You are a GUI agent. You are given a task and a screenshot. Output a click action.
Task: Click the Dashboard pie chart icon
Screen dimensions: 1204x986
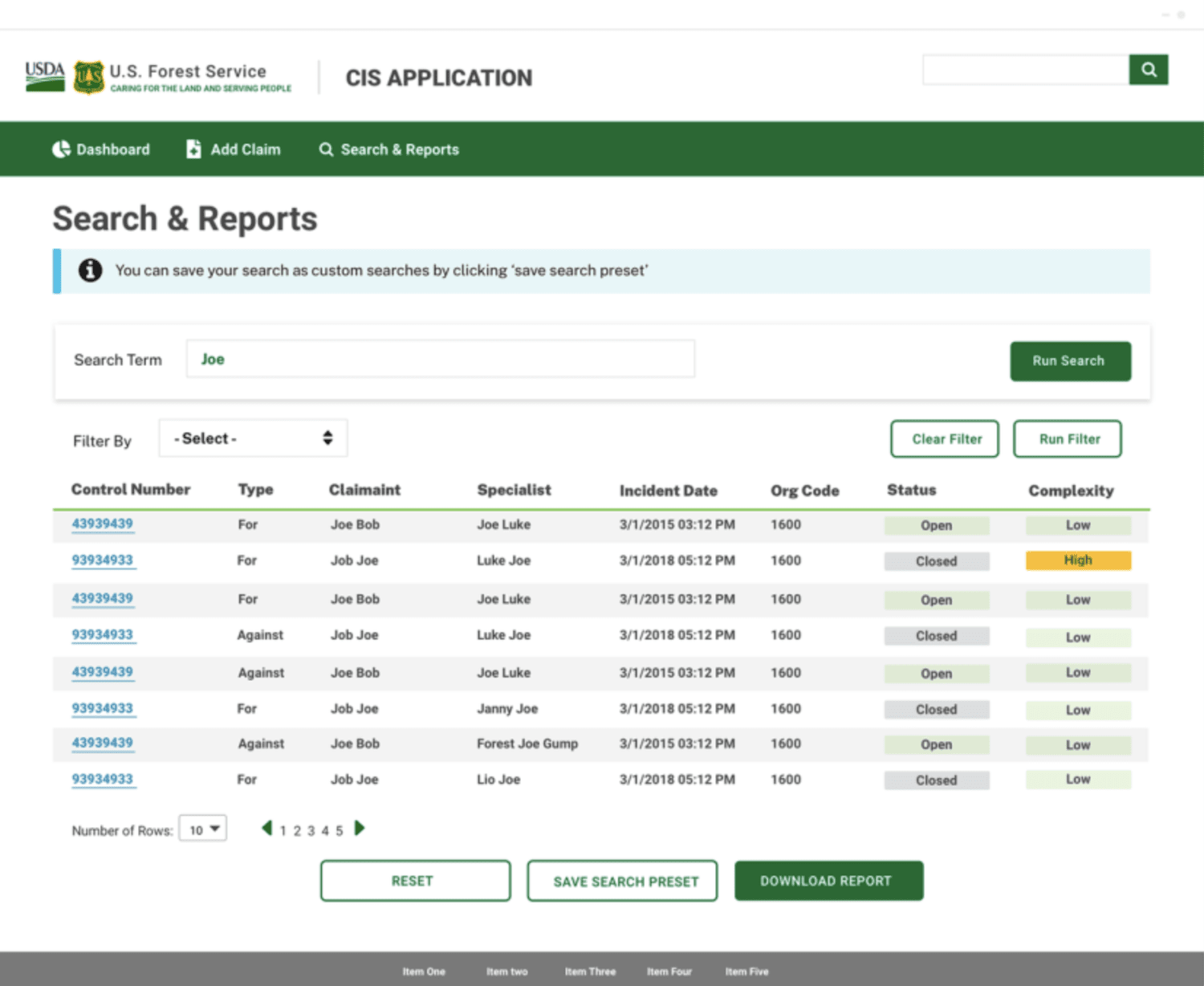[61, 149]
